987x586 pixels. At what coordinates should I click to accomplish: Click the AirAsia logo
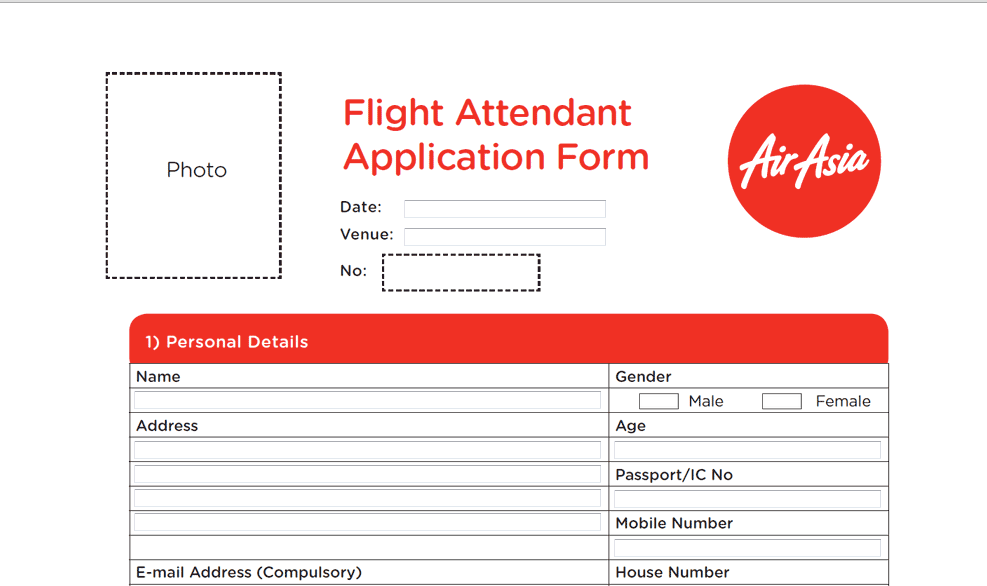804,161
